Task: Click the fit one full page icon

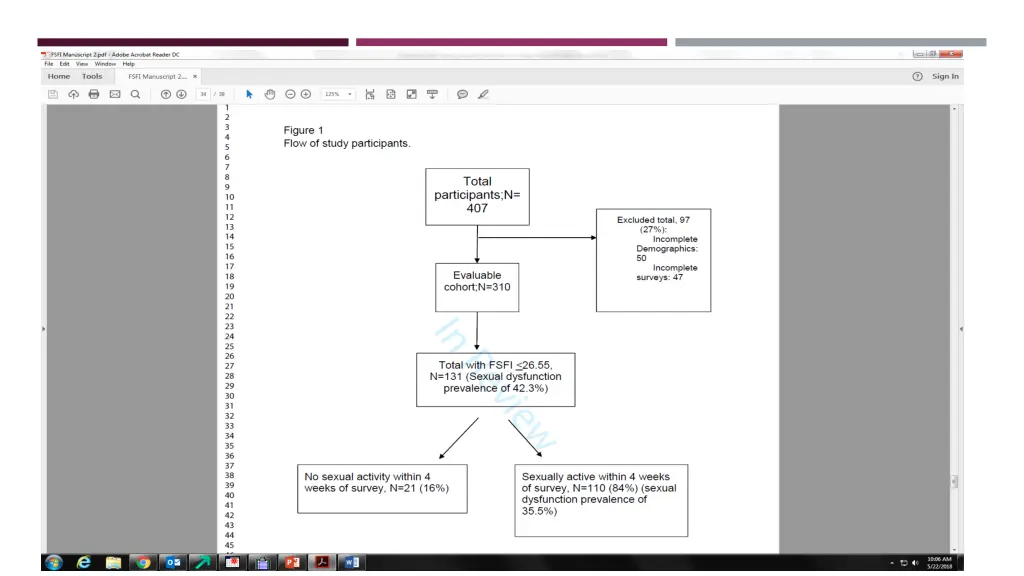Action: pos(391,94)
